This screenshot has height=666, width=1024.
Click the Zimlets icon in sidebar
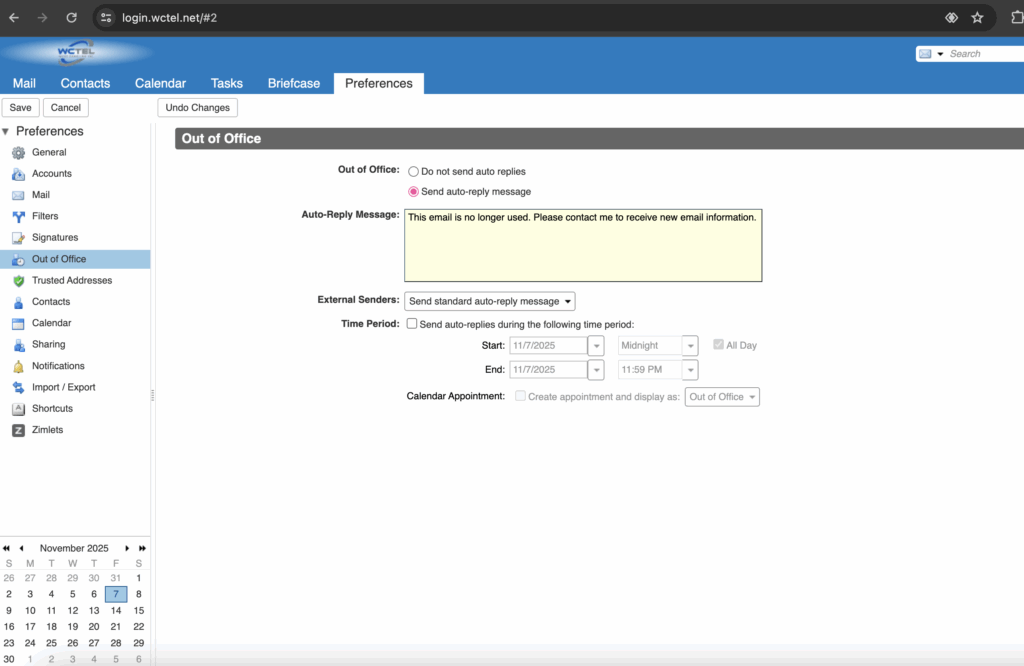18,431
